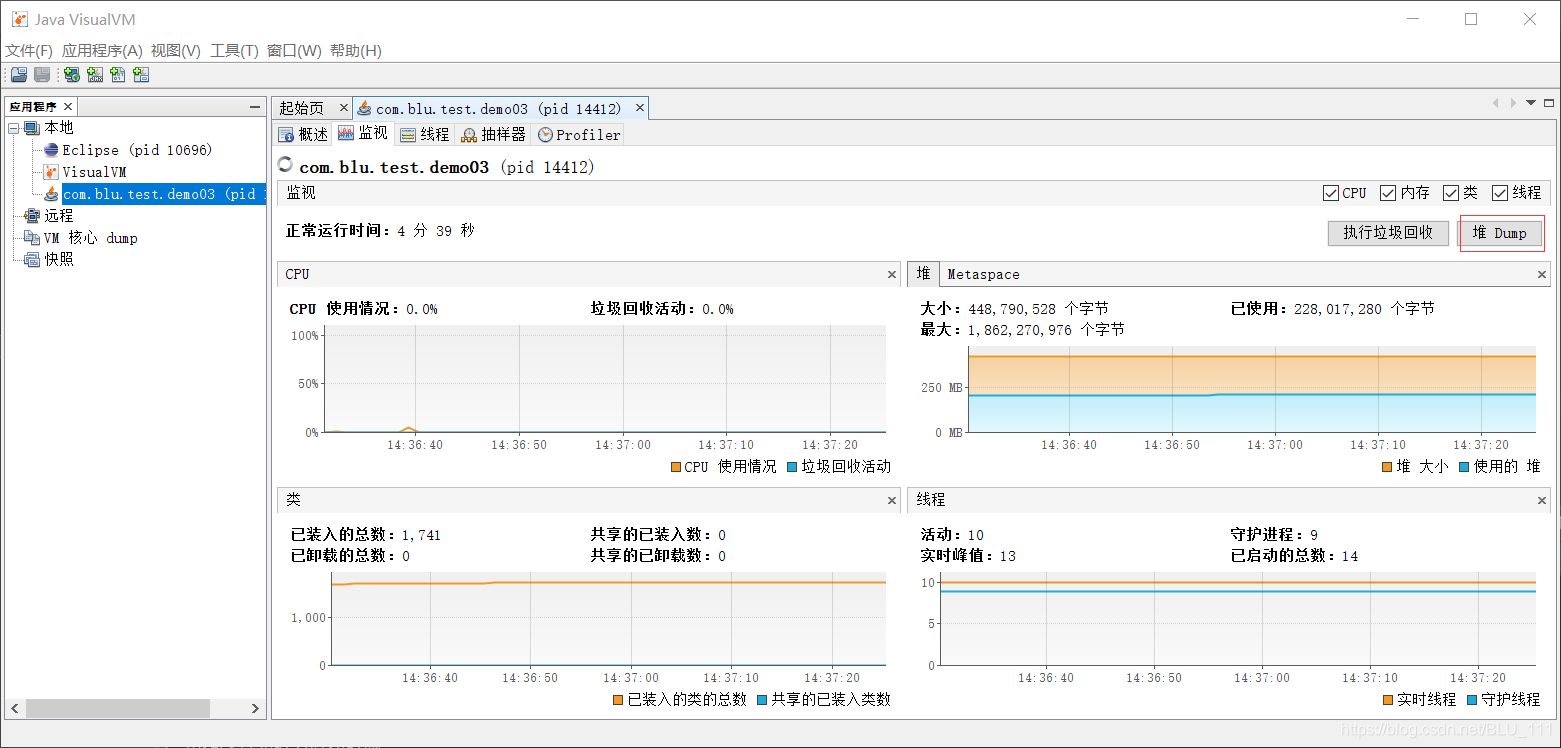Click the scroll tabs left arrow
The width and height of the screenshot is (1561, 748).
click(1496, 103)
